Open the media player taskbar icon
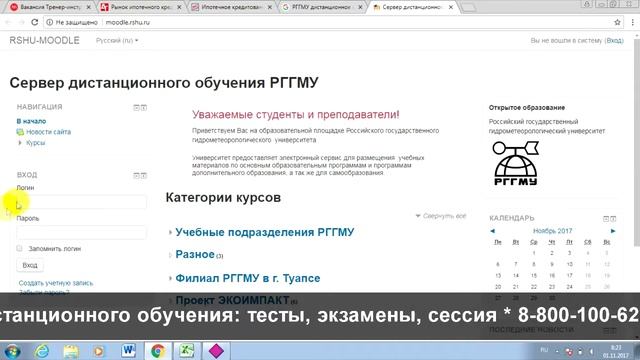The width and height of the screenshot is (640, 360). (x=99, y=351)
